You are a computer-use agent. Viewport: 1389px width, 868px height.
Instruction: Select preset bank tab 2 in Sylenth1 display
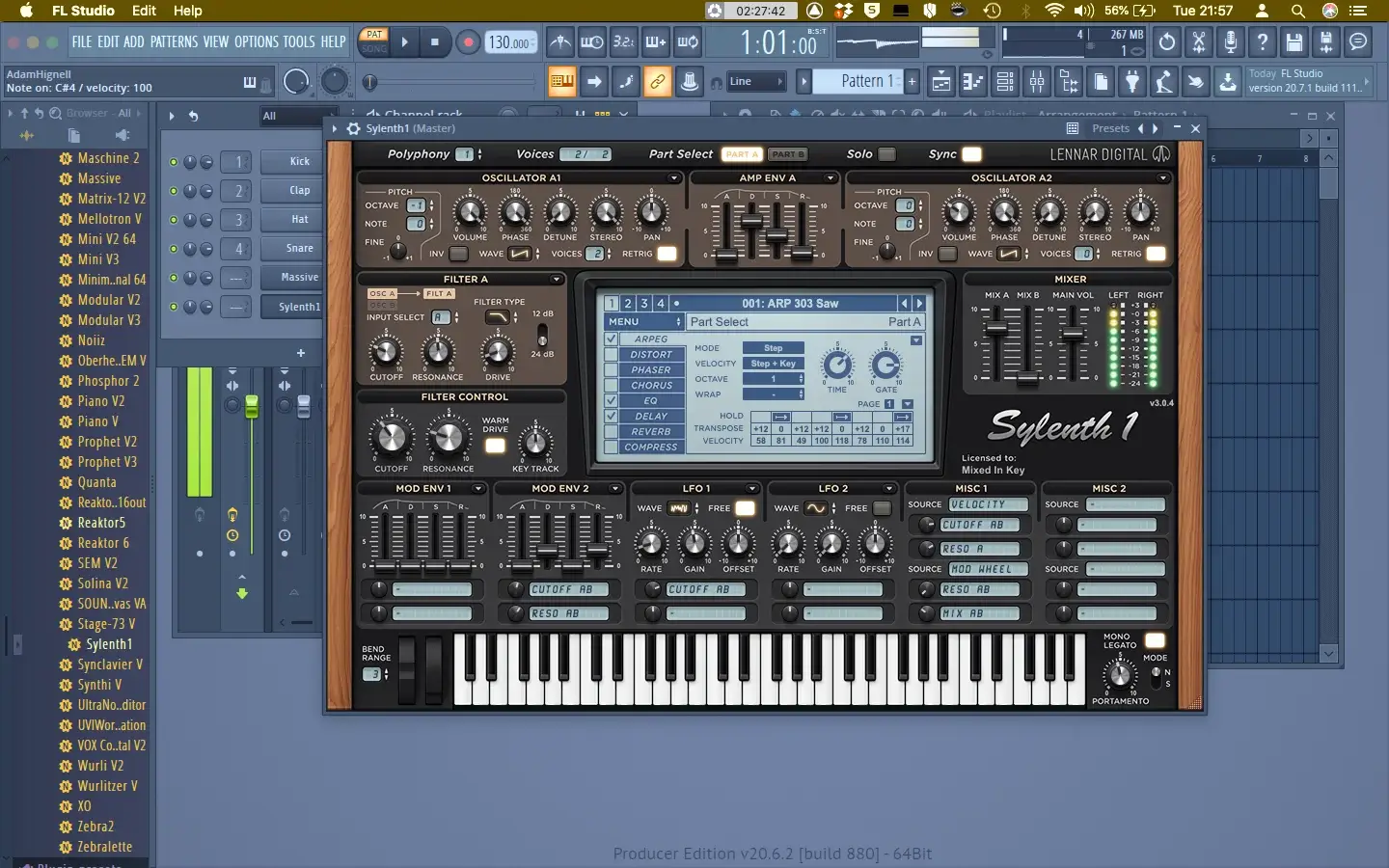coord(628,303)
